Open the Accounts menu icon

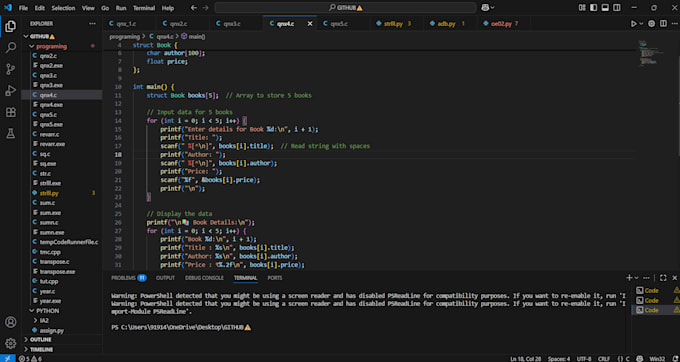pyautogui.click(x=10, y=322)
